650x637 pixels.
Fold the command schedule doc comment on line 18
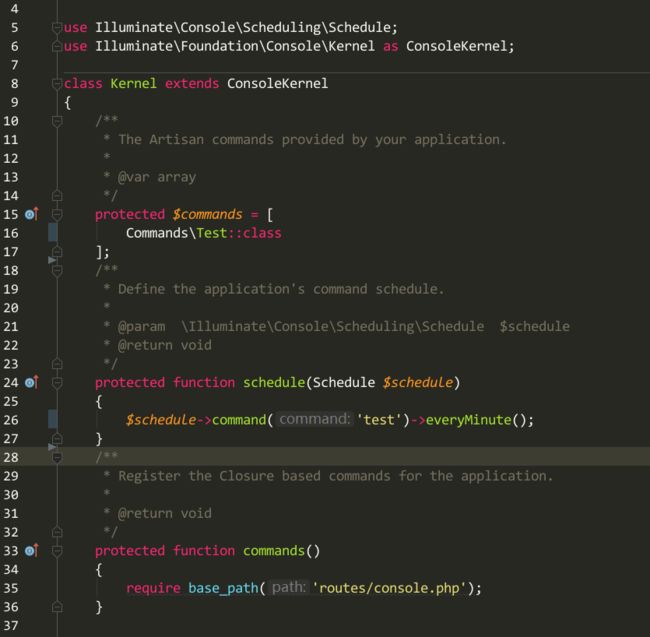(x=57, y=271)
